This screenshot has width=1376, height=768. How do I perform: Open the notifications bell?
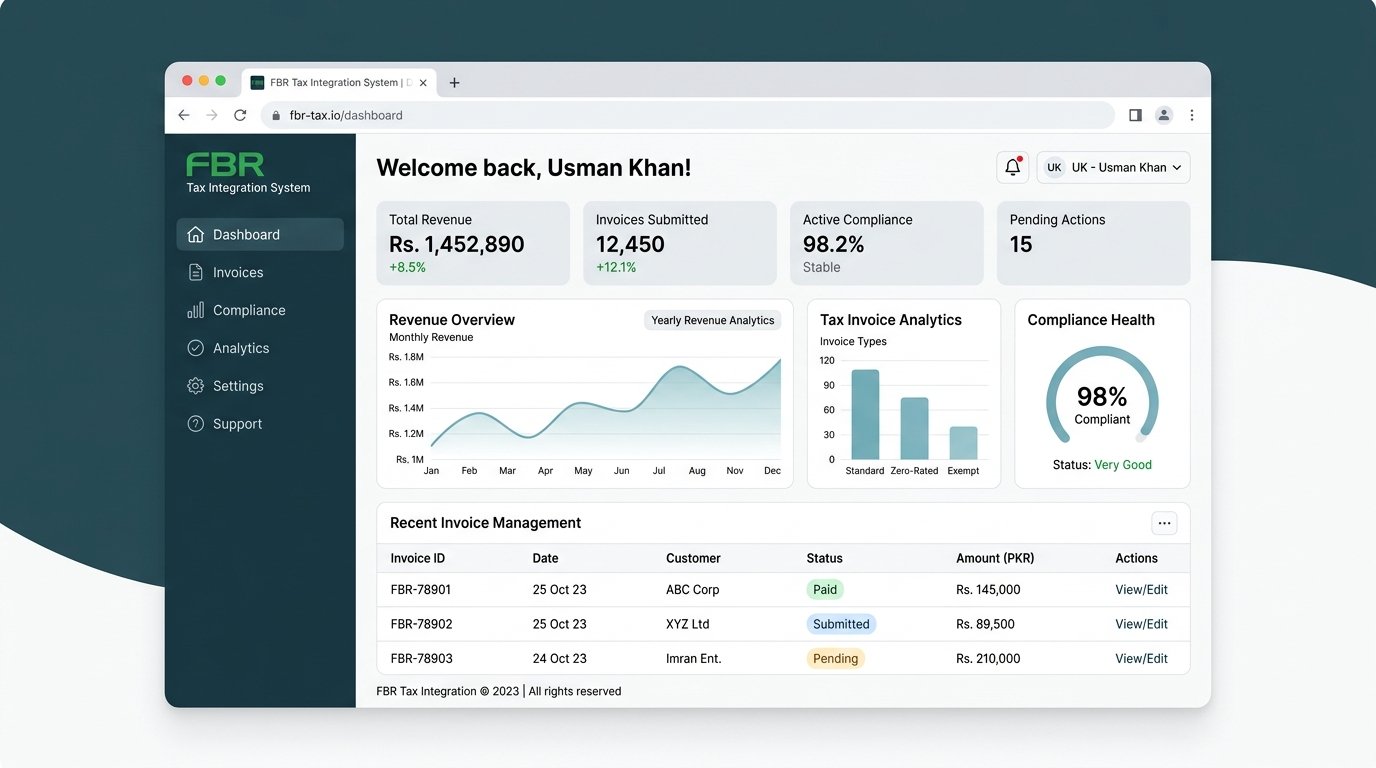pyautogui.click(x=1012, y=167)
